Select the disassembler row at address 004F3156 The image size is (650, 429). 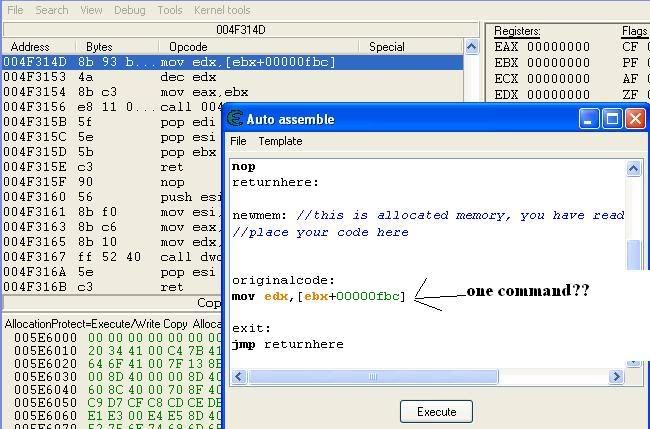click(110, 106)
